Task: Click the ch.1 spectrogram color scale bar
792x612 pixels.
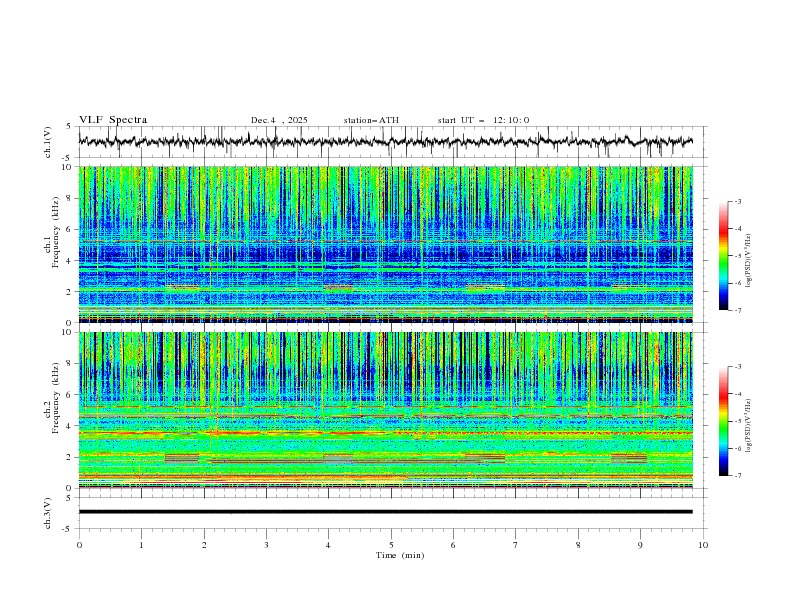Action: click(x=723, y=256)
